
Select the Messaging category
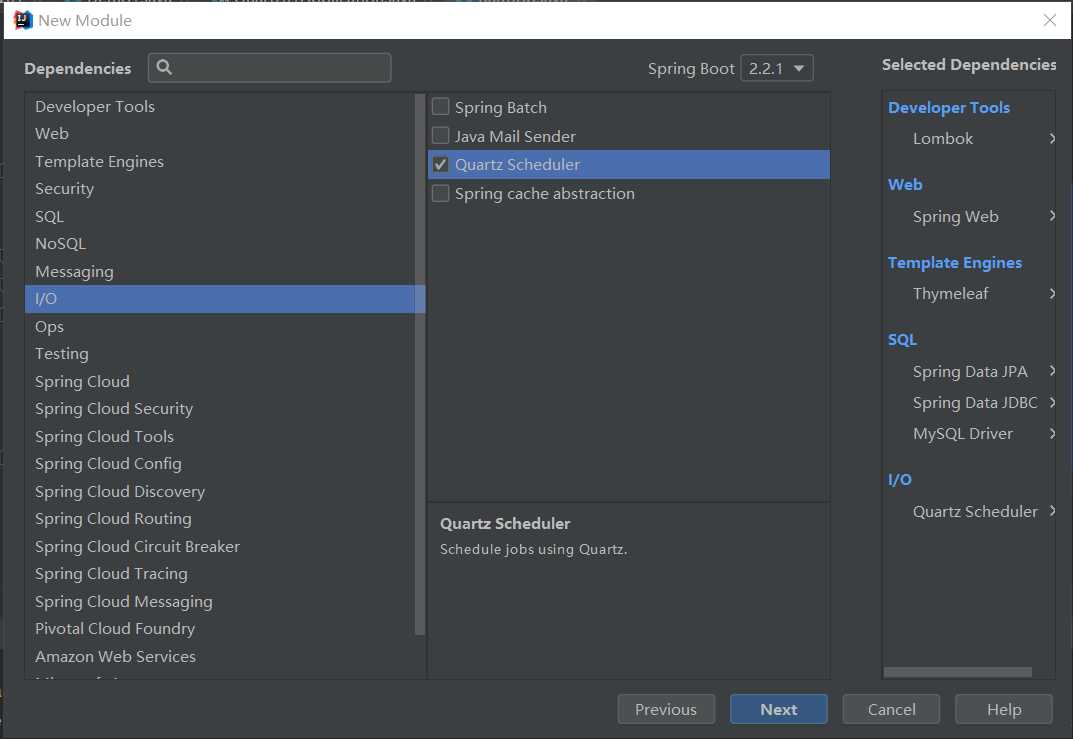point(220,272)
